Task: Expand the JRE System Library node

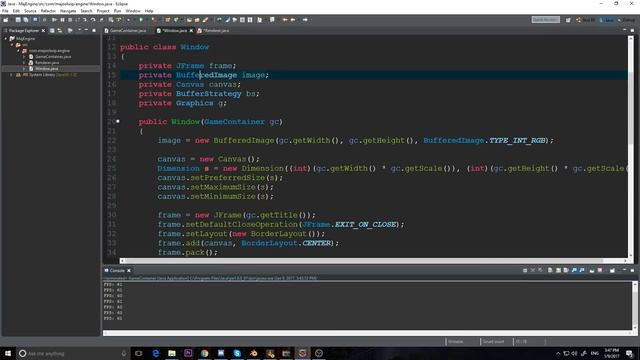Action: click(x=12, y=75)
